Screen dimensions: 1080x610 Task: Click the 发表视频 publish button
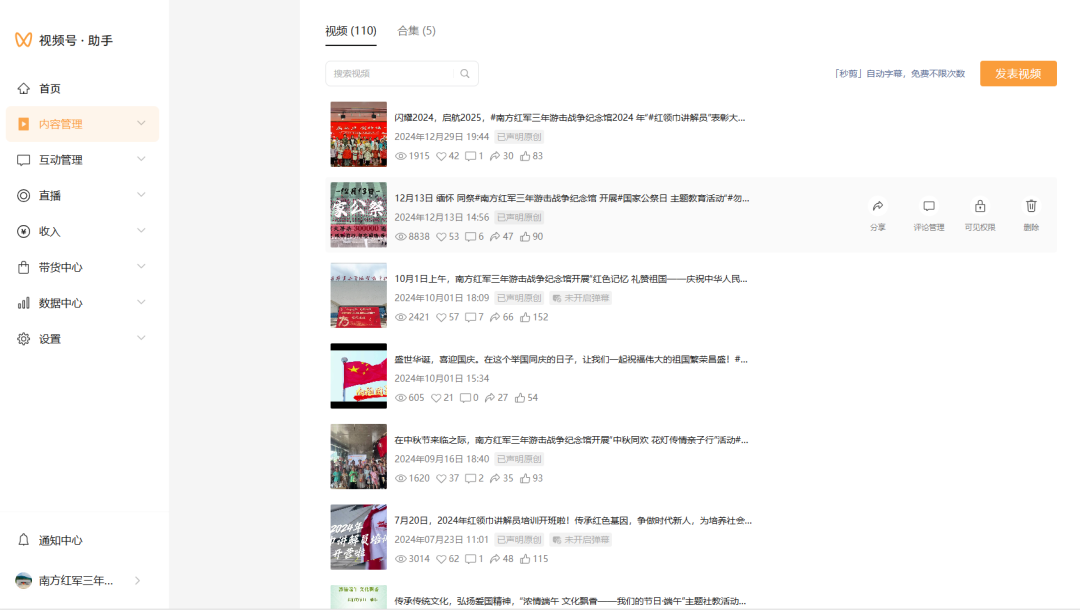coord(1017,73)
